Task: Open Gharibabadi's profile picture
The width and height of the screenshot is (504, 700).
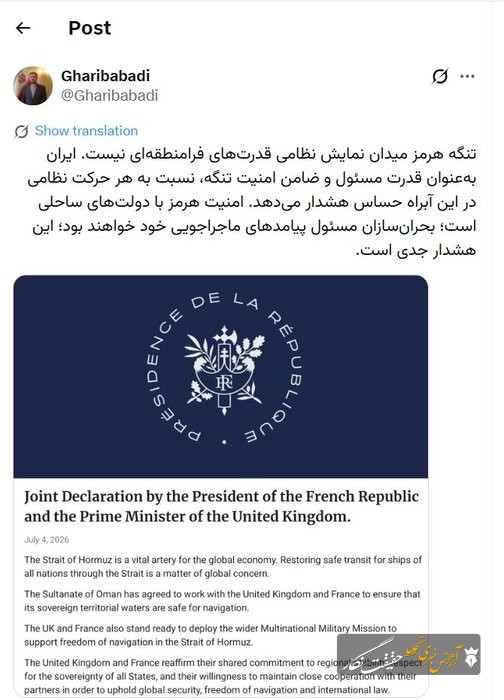Action: coord(33,86)
